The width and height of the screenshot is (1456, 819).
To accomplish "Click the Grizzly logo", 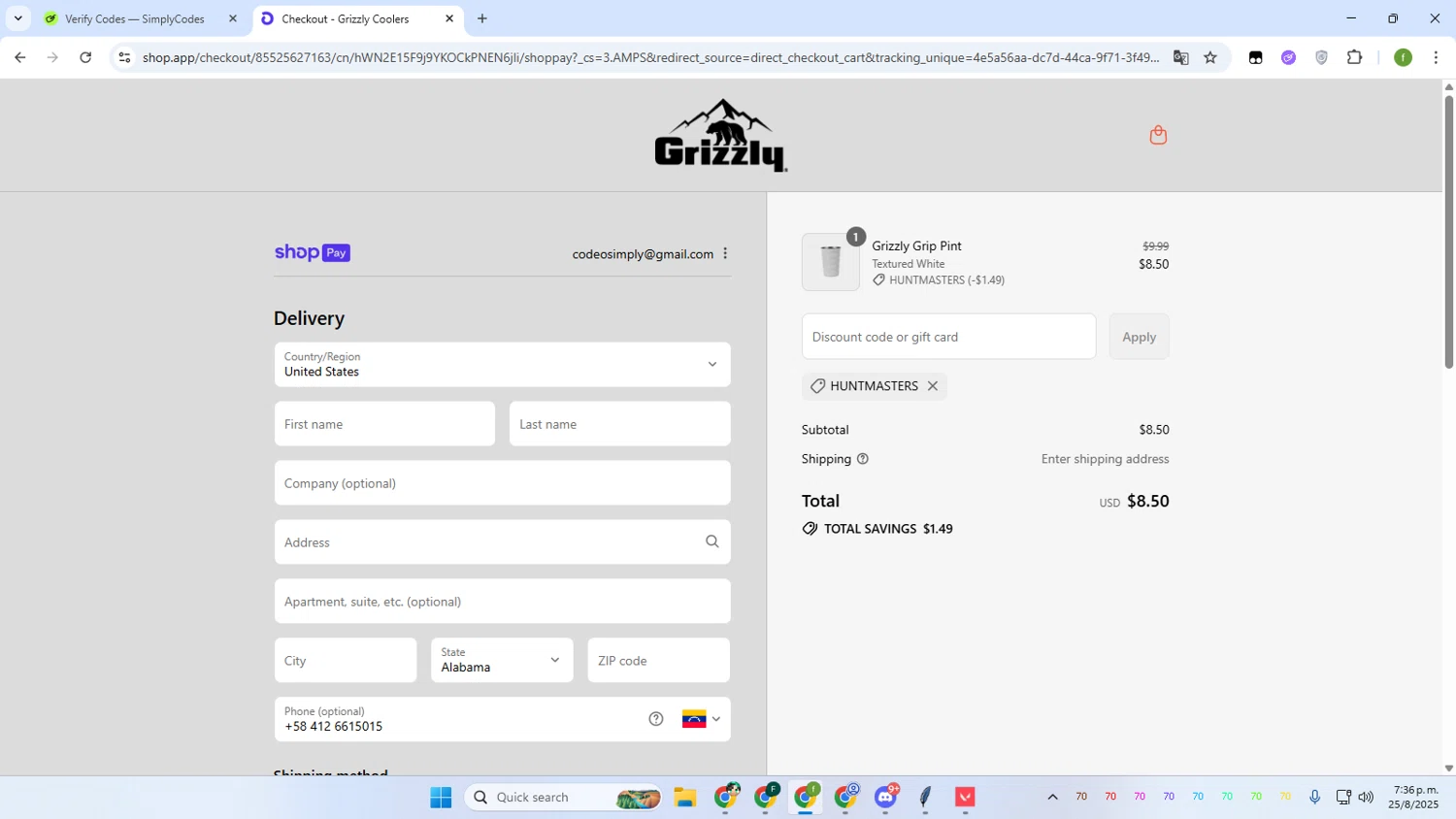I will [721, 135].
